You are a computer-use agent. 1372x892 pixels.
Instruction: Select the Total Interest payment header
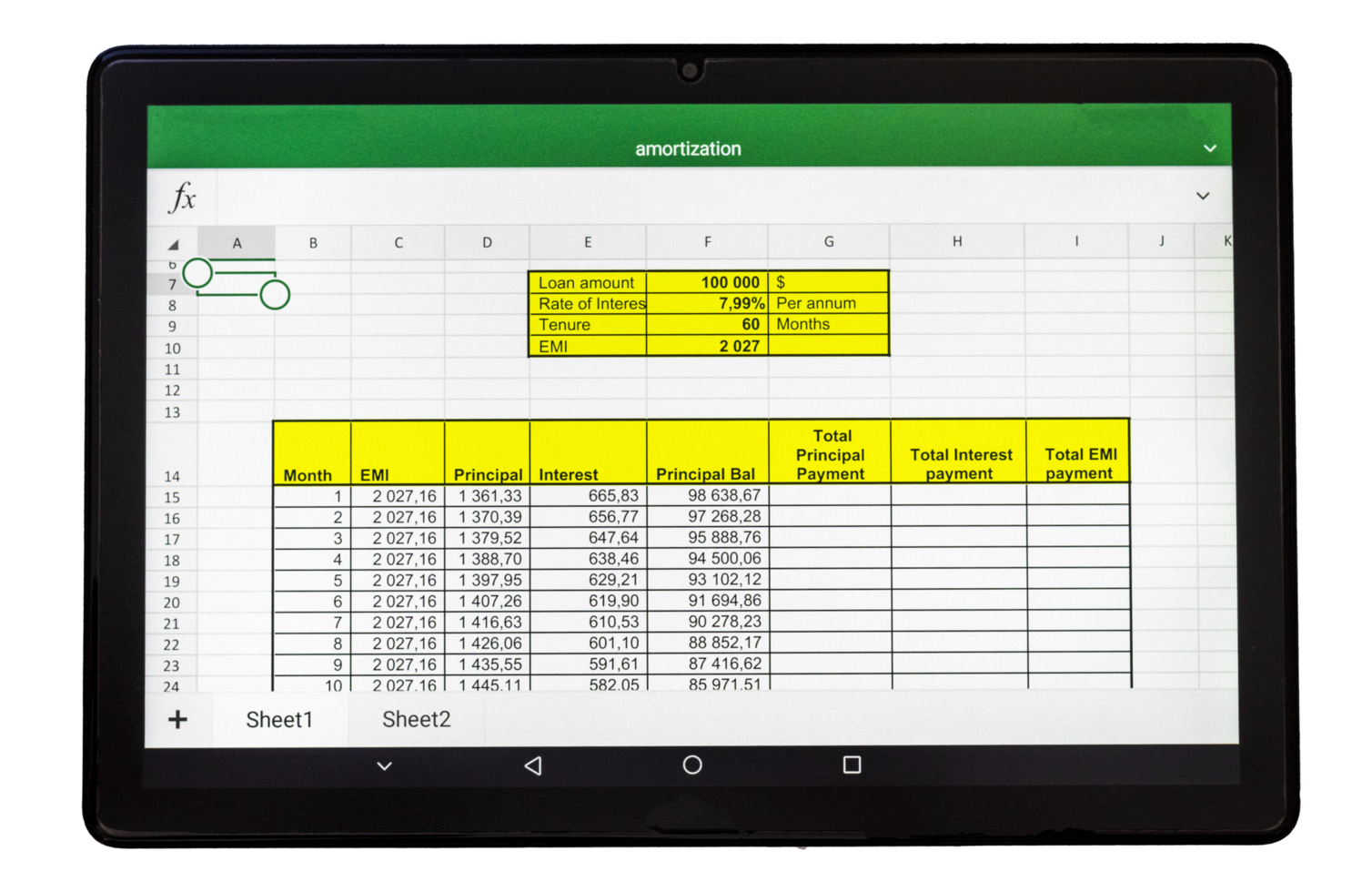[958, 451]
